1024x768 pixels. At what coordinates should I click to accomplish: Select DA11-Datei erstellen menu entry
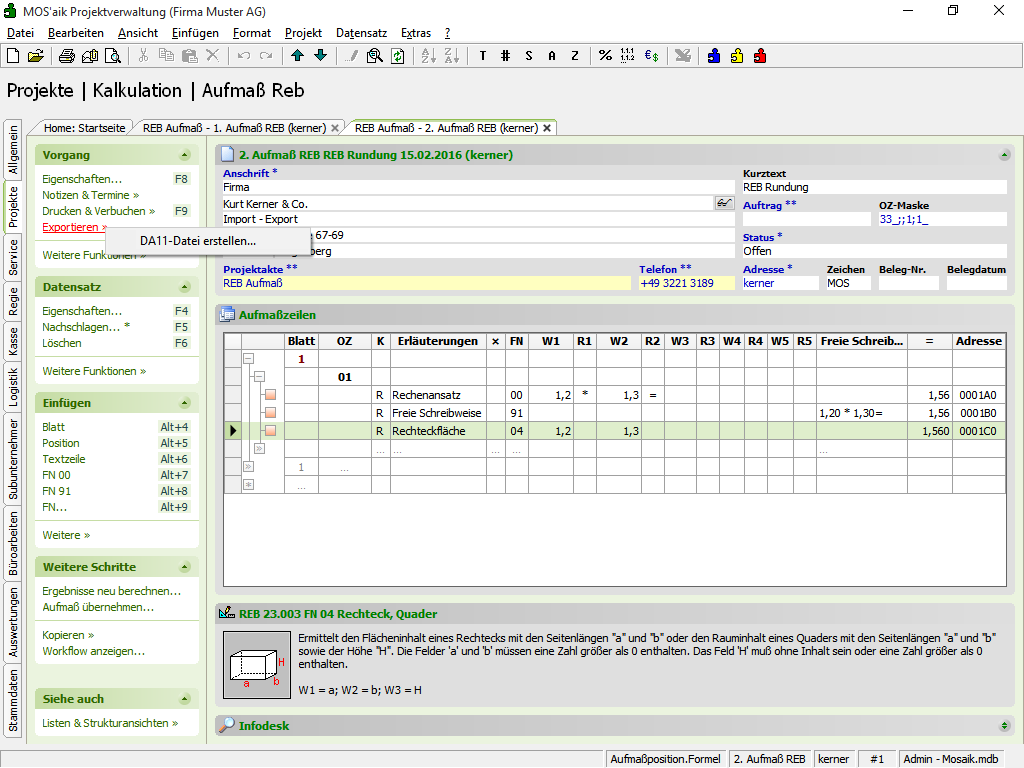click(x=197, y=241)
